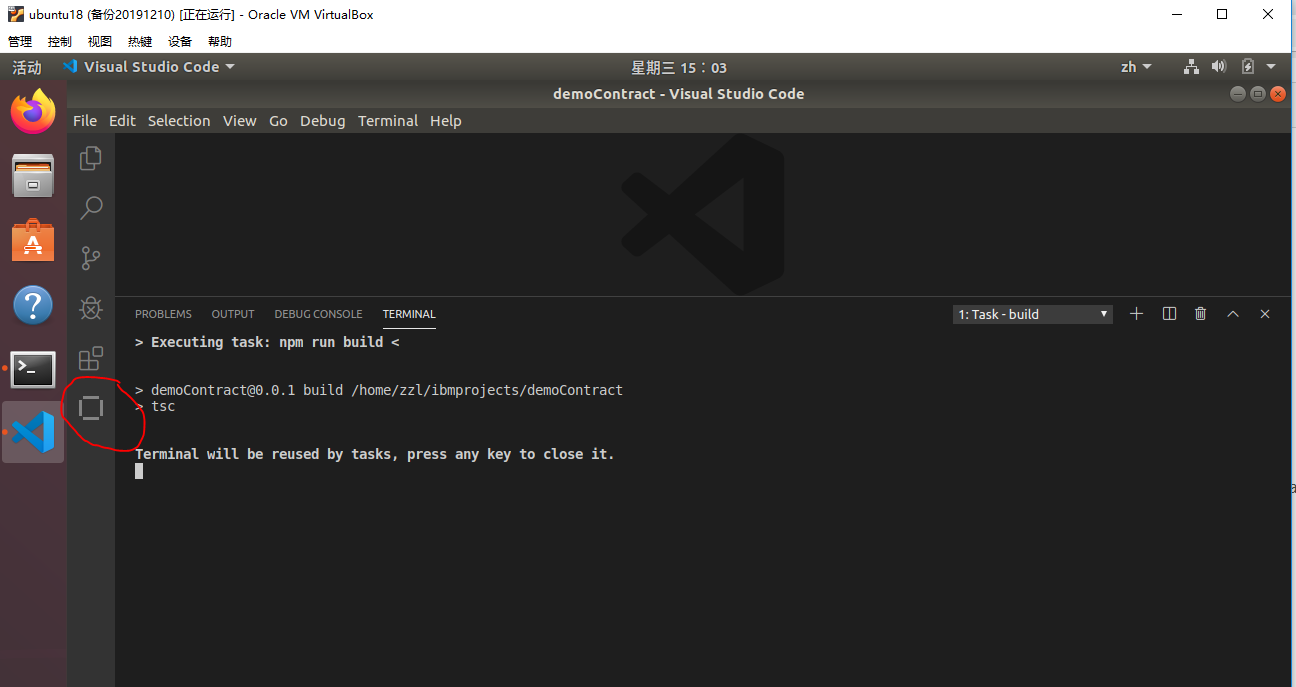The image size is (1296, 687).
Task: Open the zh keyboard layout dropdown
Action: (1135, 67)
